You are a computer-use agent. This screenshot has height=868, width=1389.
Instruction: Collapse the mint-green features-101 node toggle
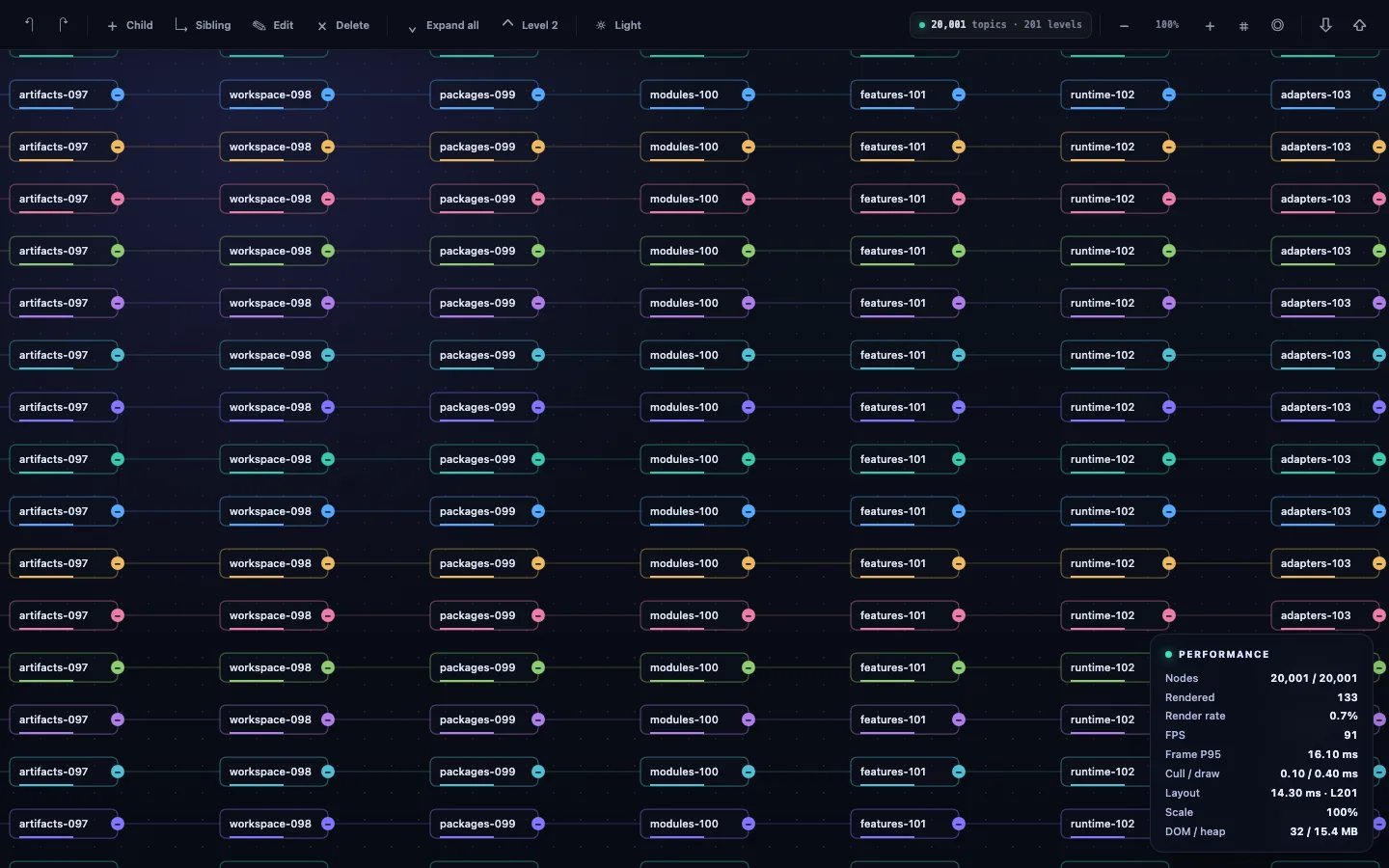(x=959, y=459)
